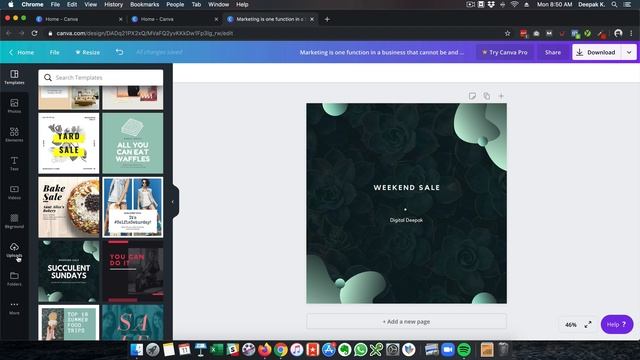This screenshot has width=640, height=360.
Task: Enter fullscreen presentation mode
Action: (x=588, y=324)
